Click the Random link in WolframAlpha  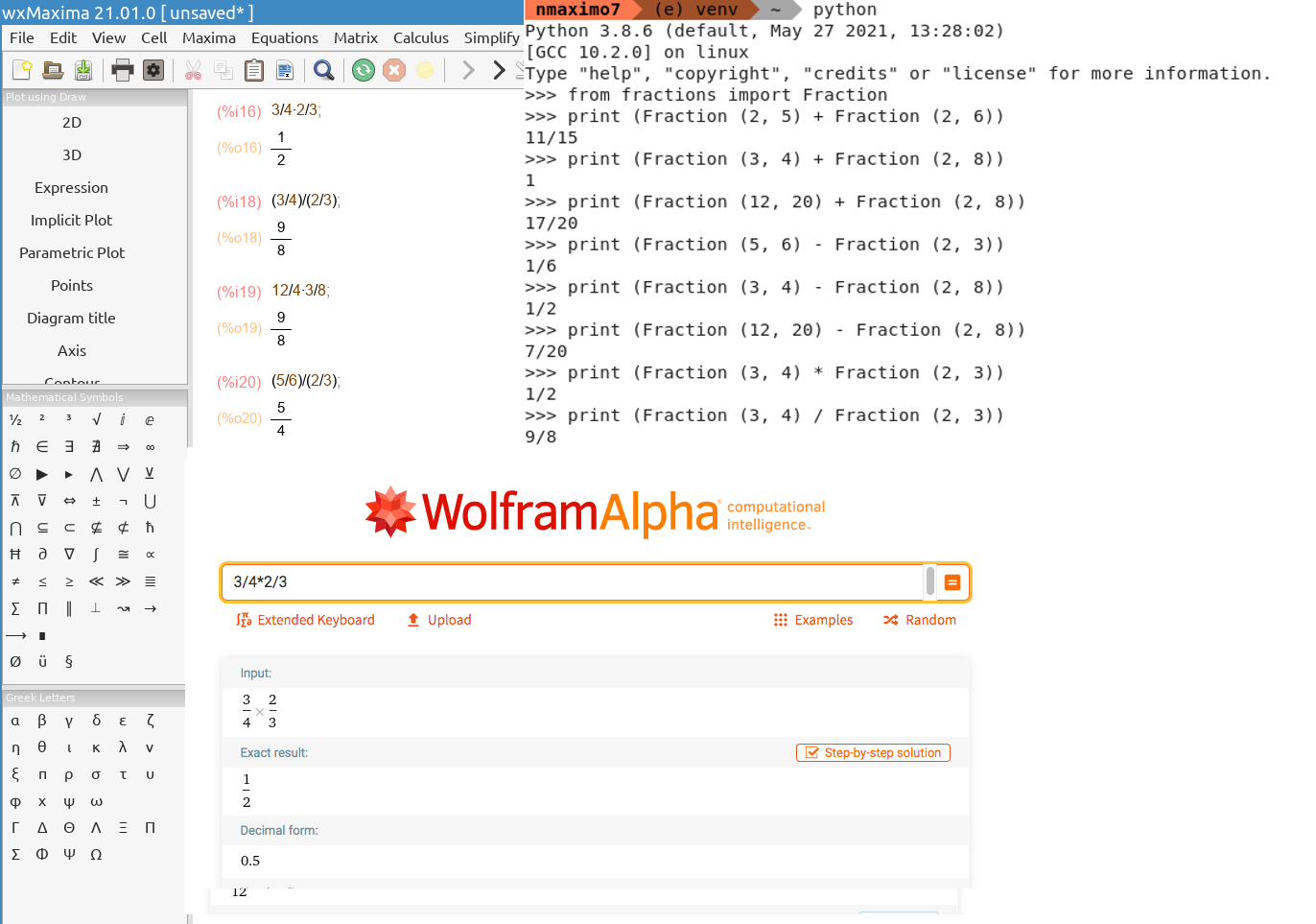point(920,620)
